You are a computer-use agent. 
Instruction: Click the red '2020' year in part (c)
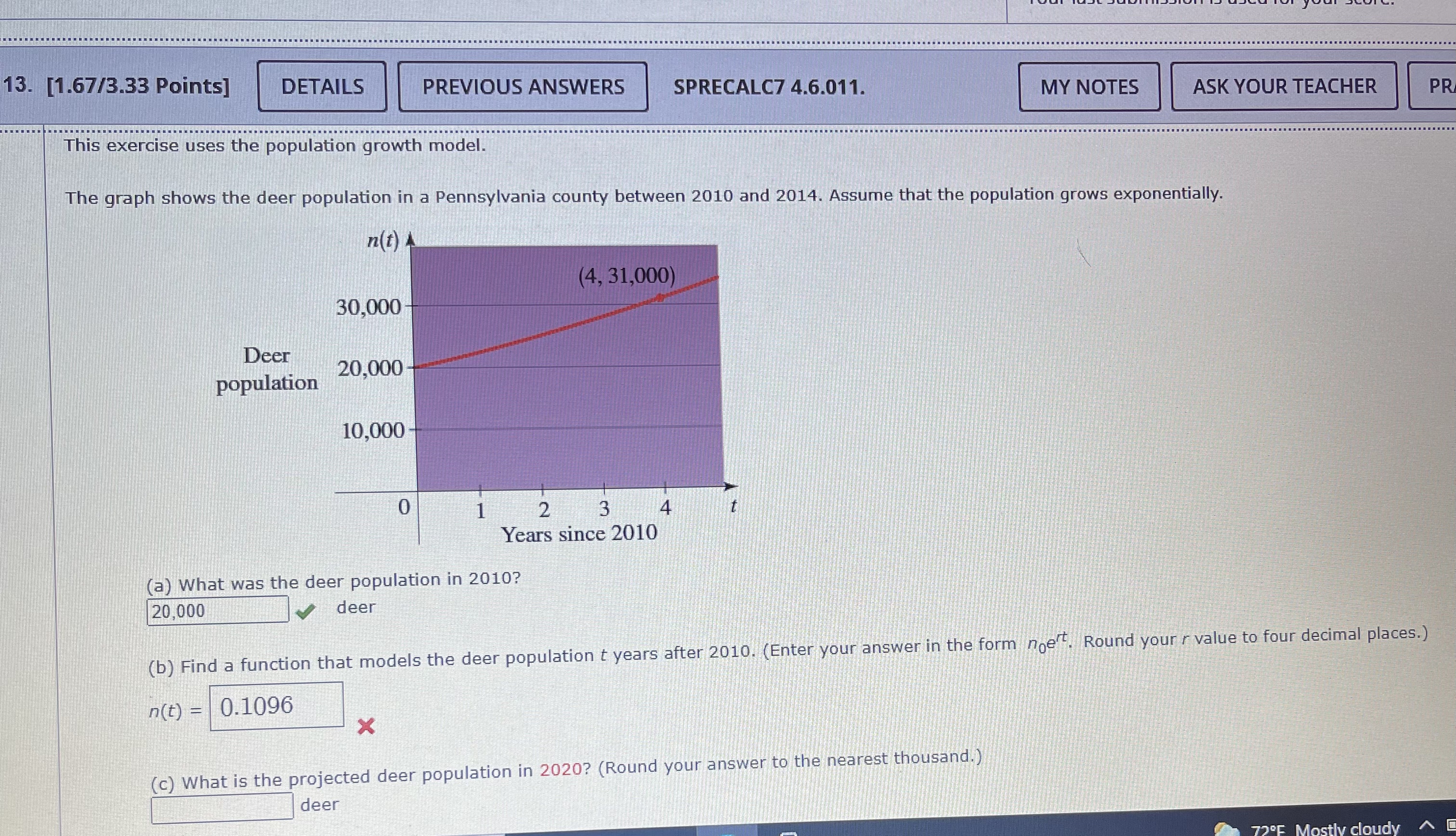561,770
